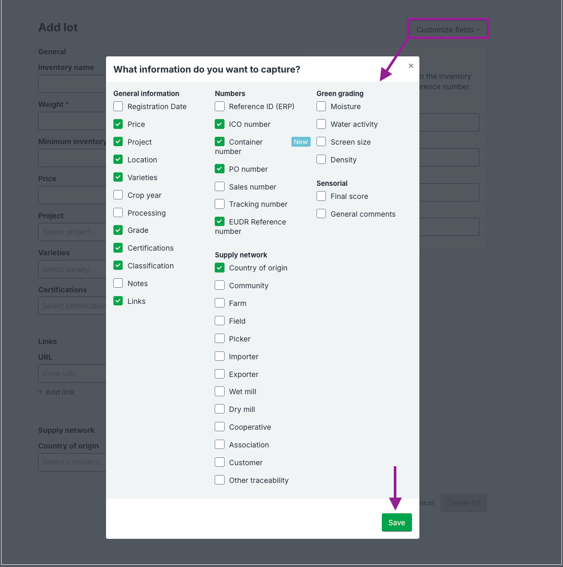Toggle the Container number checkbox
Screen dimensions: 563x567
point(219,142)
